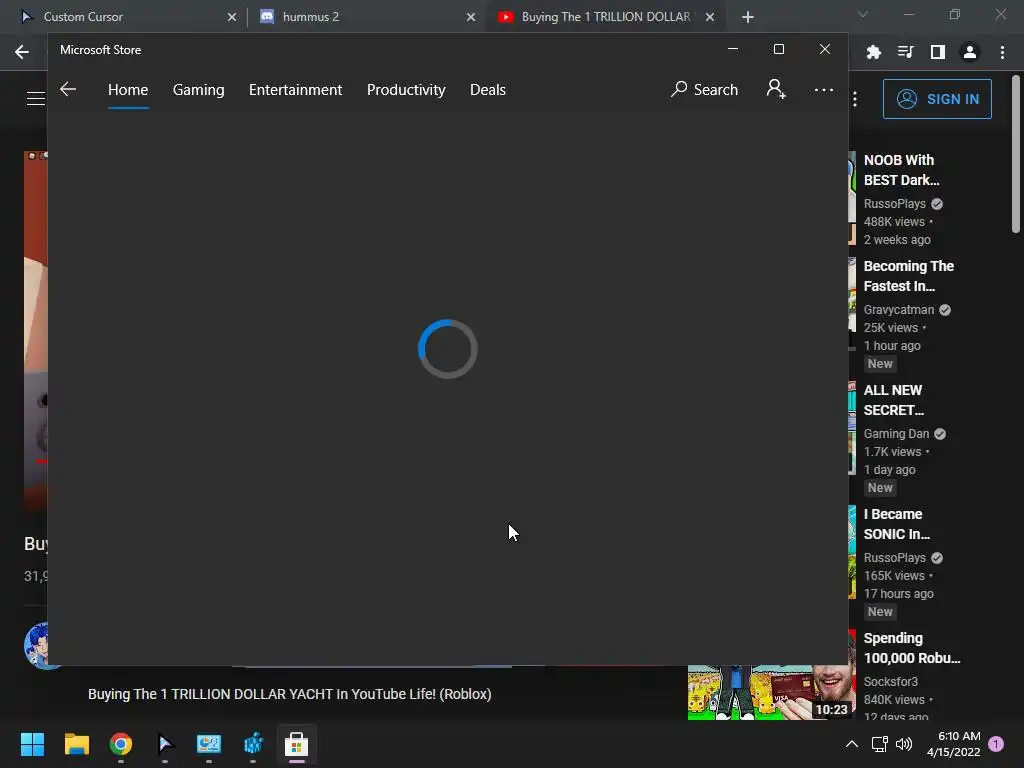Open the Windows Start menu
This screenshot has height=768, width=1024.
(32, 744)
